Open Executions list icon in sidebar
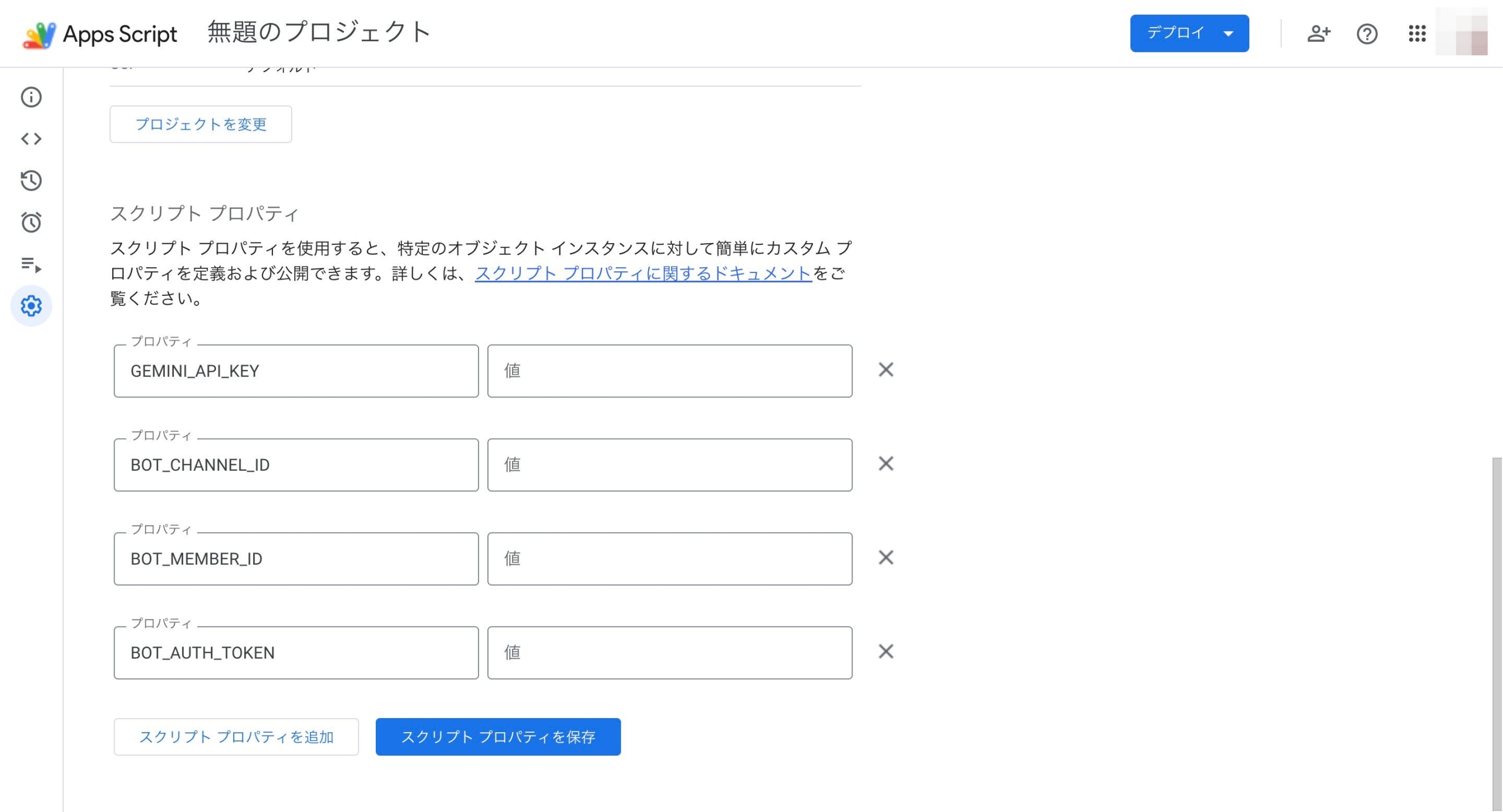This screenshot has width=1503, height=812. 31,265
